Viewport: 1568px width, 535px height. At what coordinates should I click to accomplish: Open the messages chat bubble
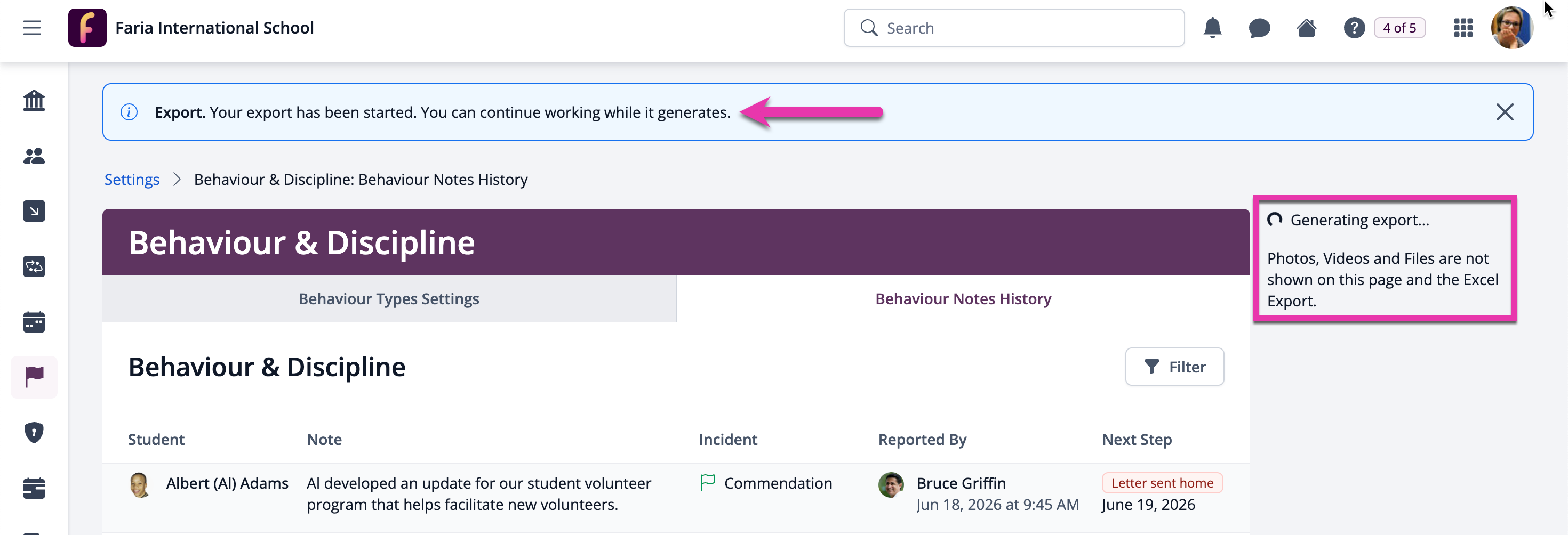1259,28
